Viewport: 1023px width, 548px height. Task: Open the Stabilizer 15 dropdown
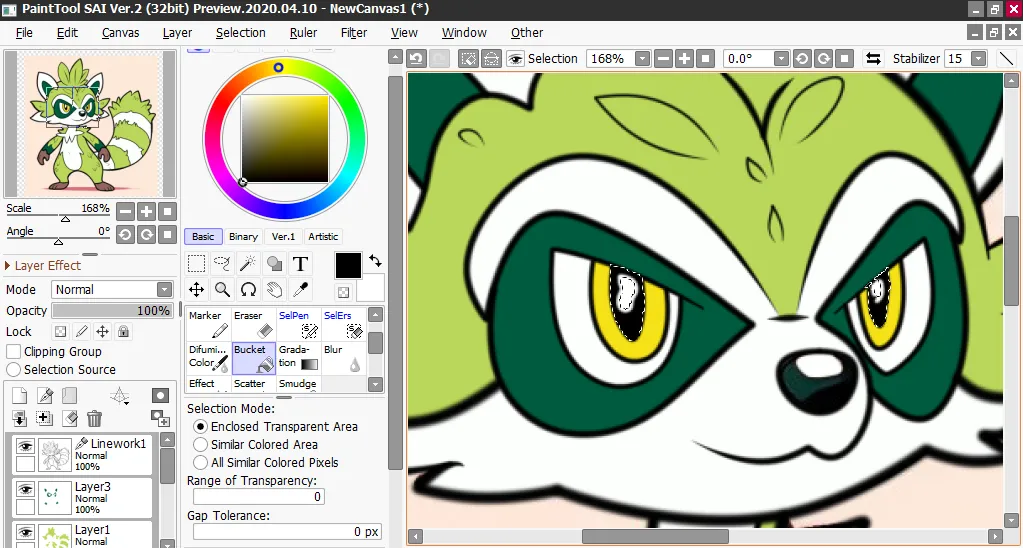[978, 59]
